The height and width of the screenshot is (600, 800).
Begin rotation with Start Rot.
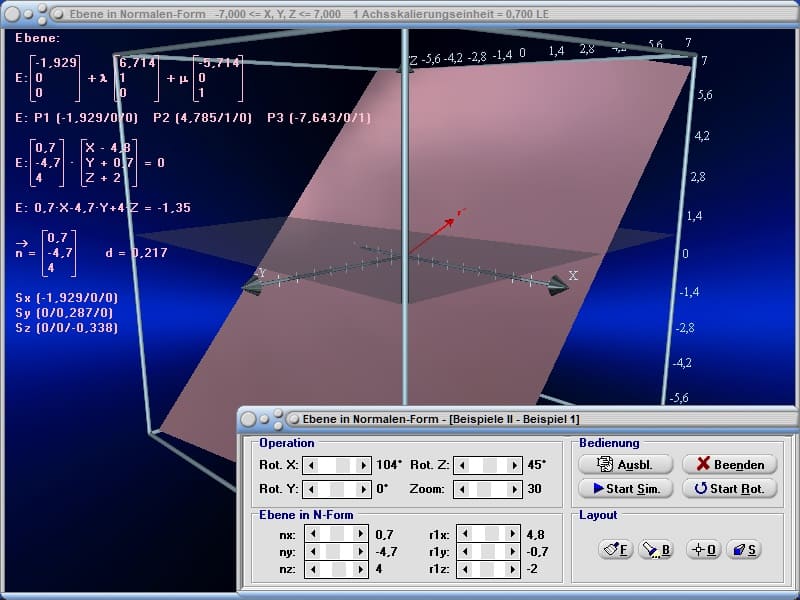(730, 488)
